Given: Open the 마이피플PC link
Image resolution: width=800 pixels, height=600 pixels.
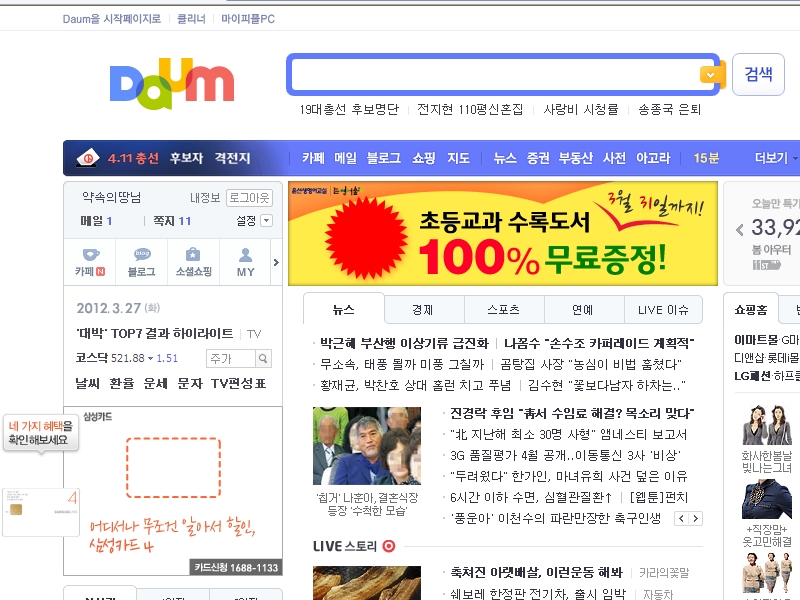Looking at the screenshot, I should (x=248, y=19).
